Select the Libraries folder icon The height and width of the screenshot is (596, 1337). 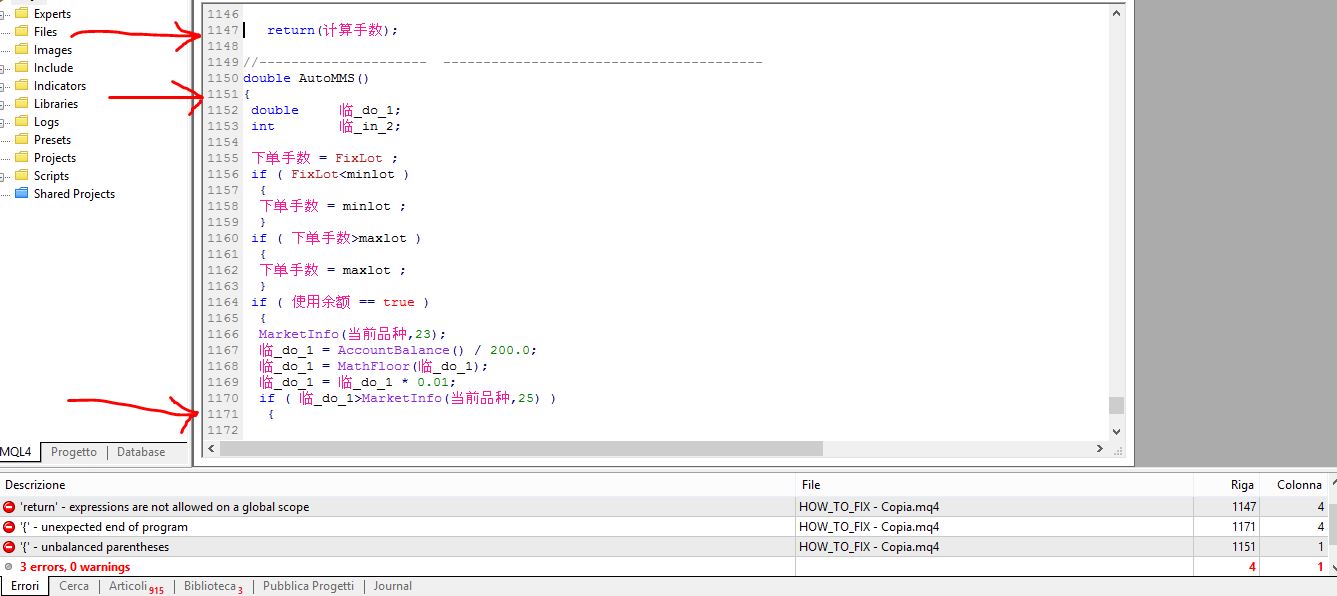tap(21, 104)
